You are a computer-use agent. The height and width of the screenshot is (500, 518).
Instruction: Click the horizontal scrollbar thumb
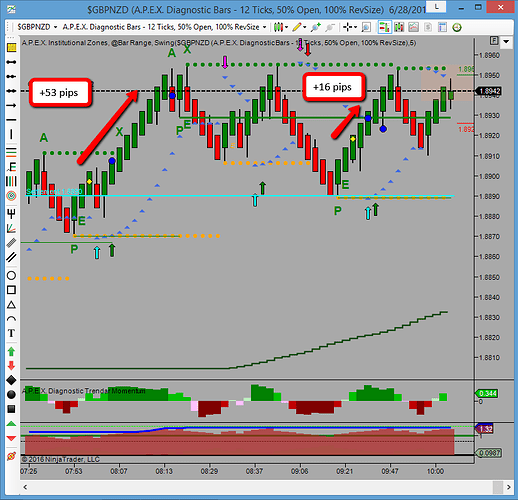[498, 487]
